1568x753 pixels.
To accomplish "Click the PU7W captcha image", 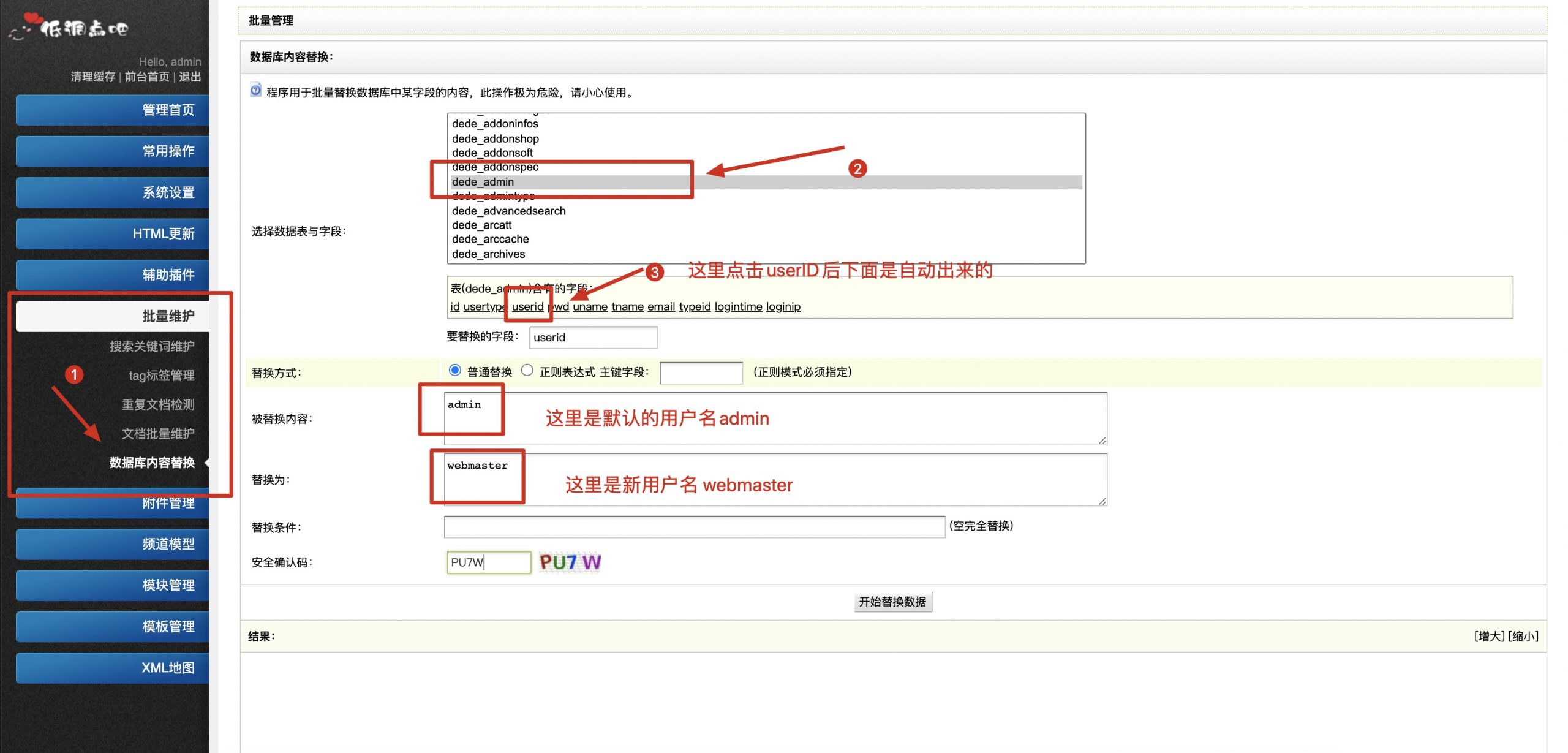I will tap(570, 562).
